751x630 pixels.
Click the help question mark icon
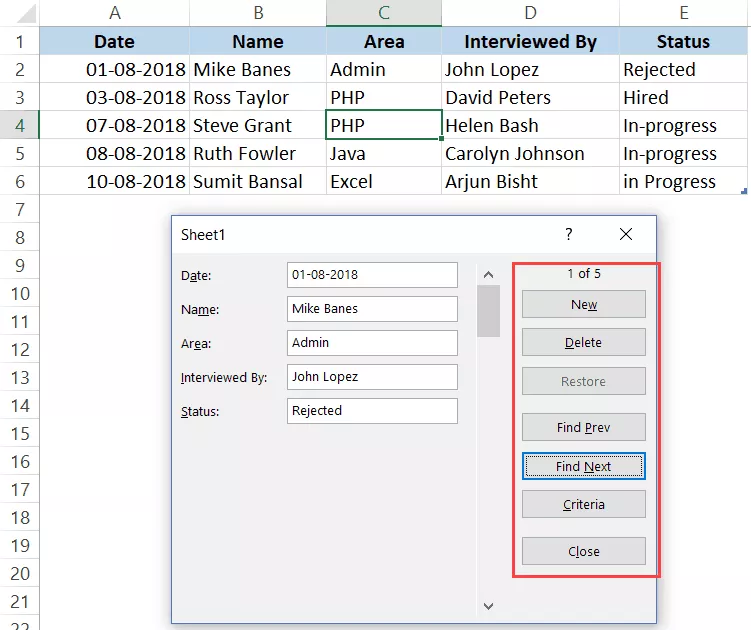[x=569, y=234]
